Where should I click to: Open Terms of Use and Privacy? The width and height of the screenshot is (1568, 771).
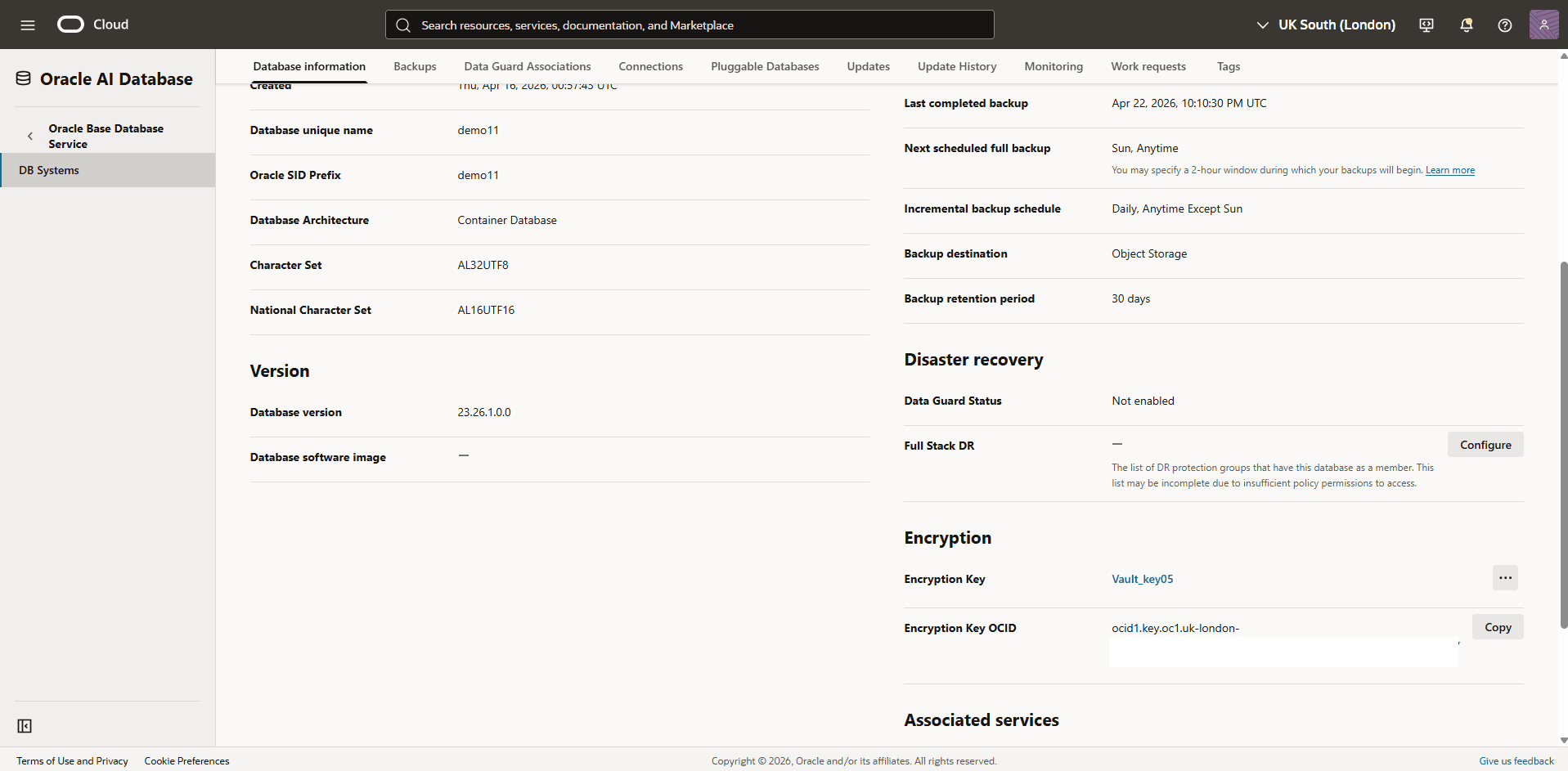pos(72,761)
